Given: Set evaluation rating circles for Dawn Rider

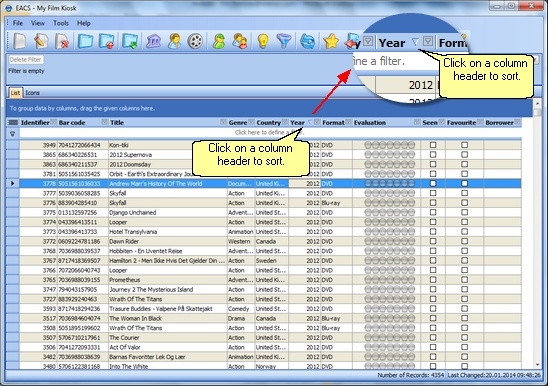Looking at the screenshot, I should coord(390,241).
